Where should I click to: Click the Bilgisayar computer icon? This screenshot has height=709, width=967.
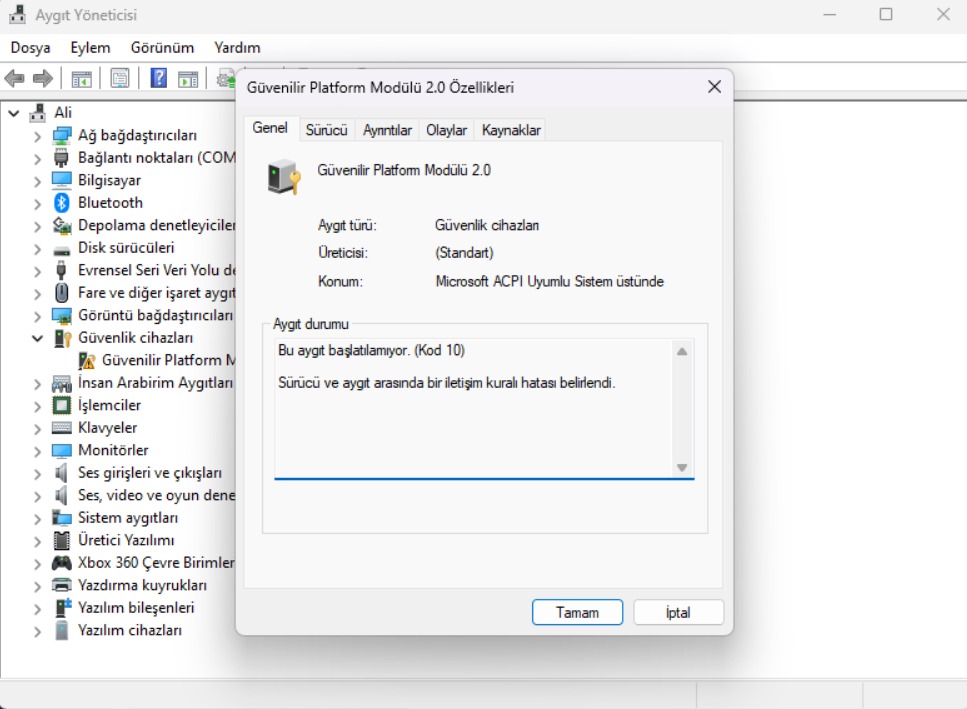click(x=62, y=180)
